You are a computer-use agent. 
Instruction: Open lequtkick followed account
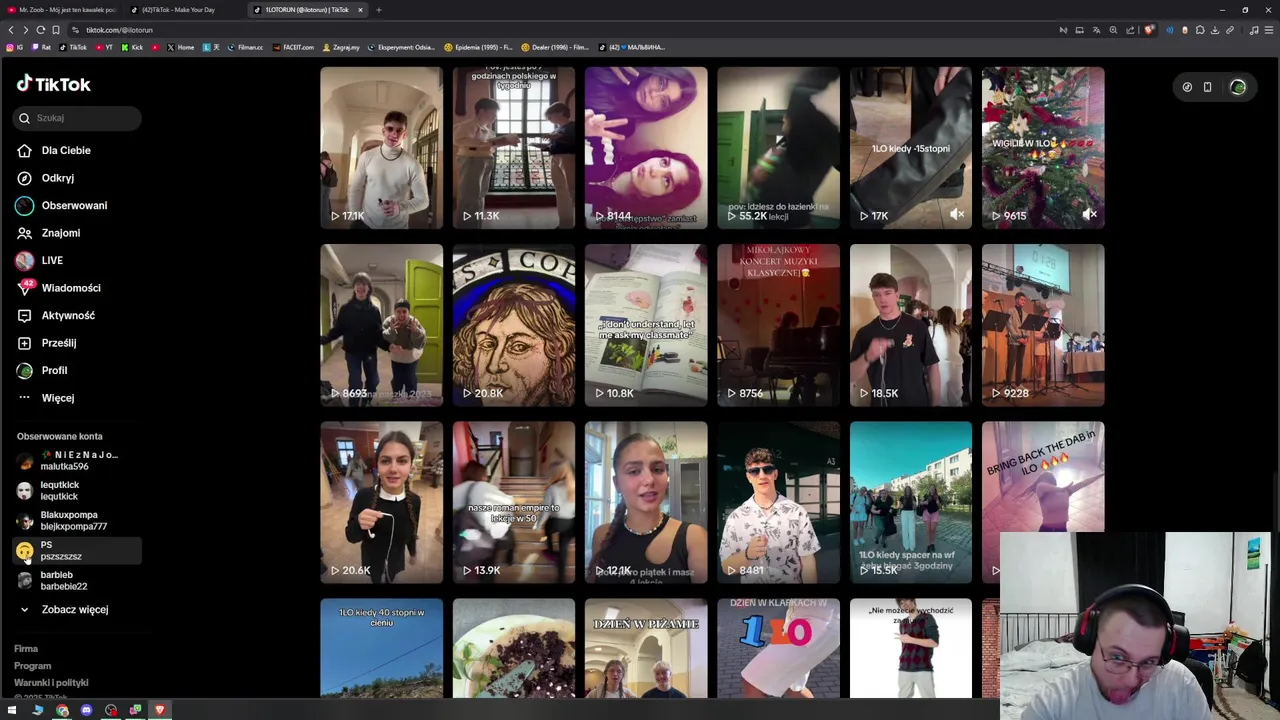coord(78,490)
